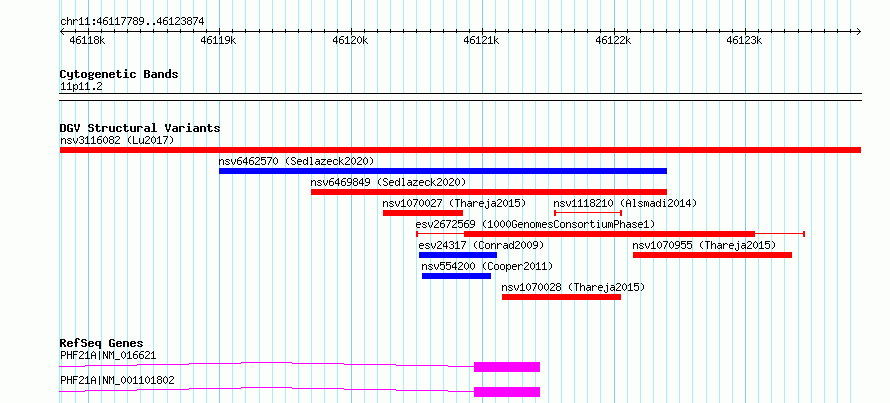890x403 pixels.
Task: Click the nsv554200 (Cooper2011) blue bar
Action: pyautogui.click(x=456, y=276)
